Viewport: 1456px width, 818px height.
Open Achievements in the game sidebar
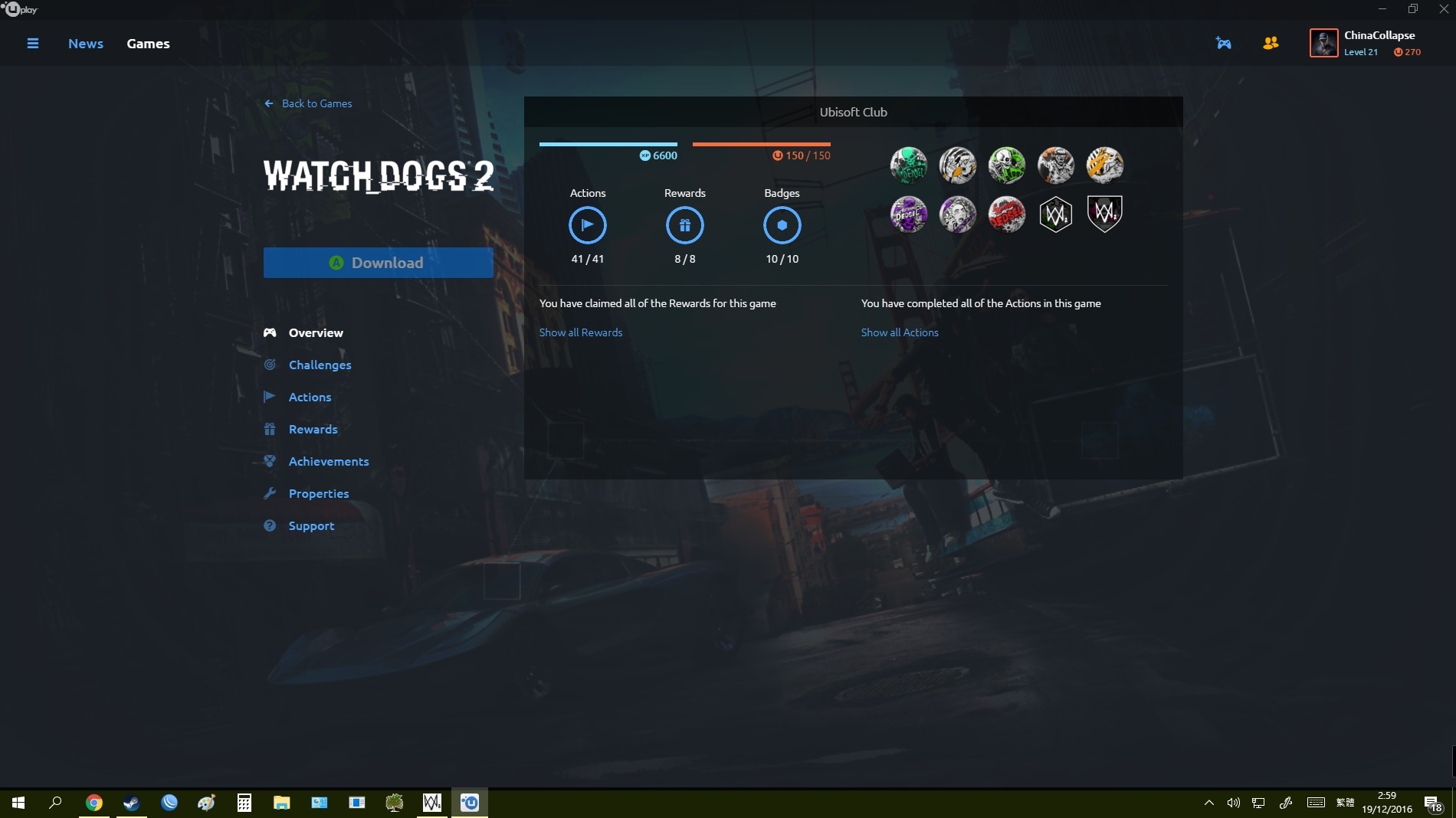316,461
